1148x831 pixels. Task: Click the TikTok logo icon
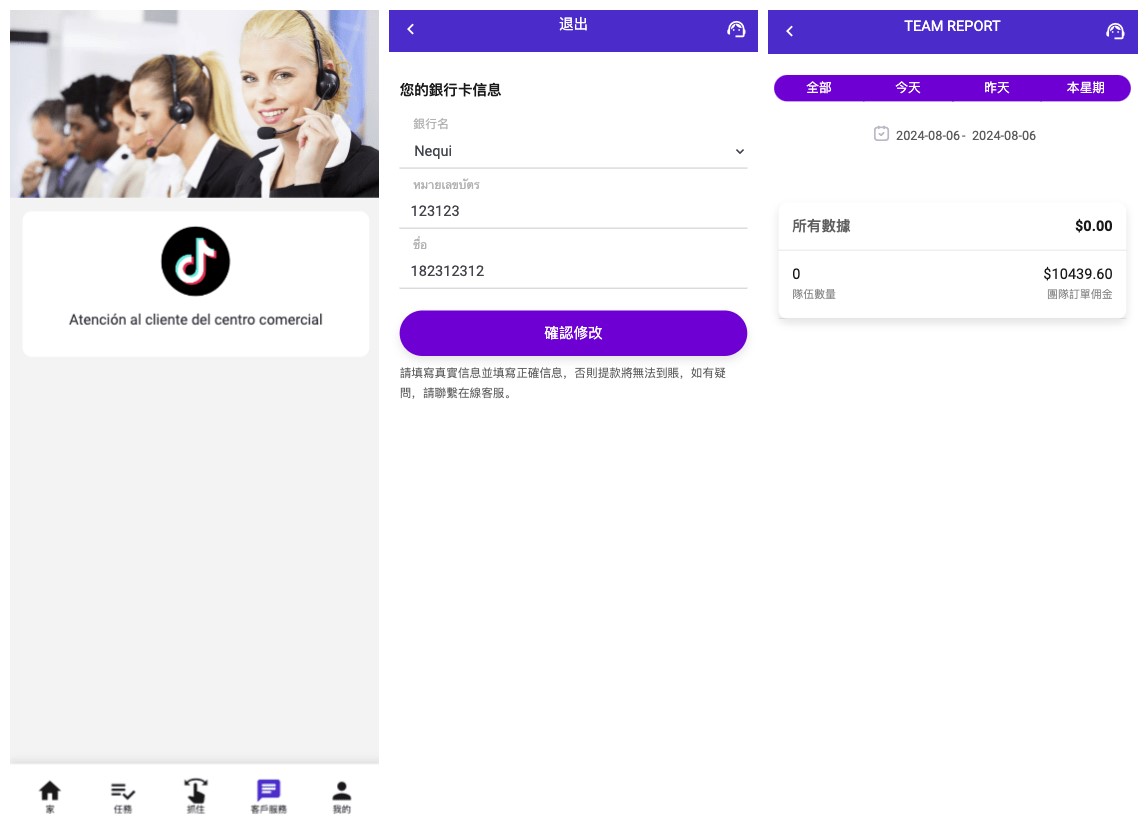[x=196, y=262]
